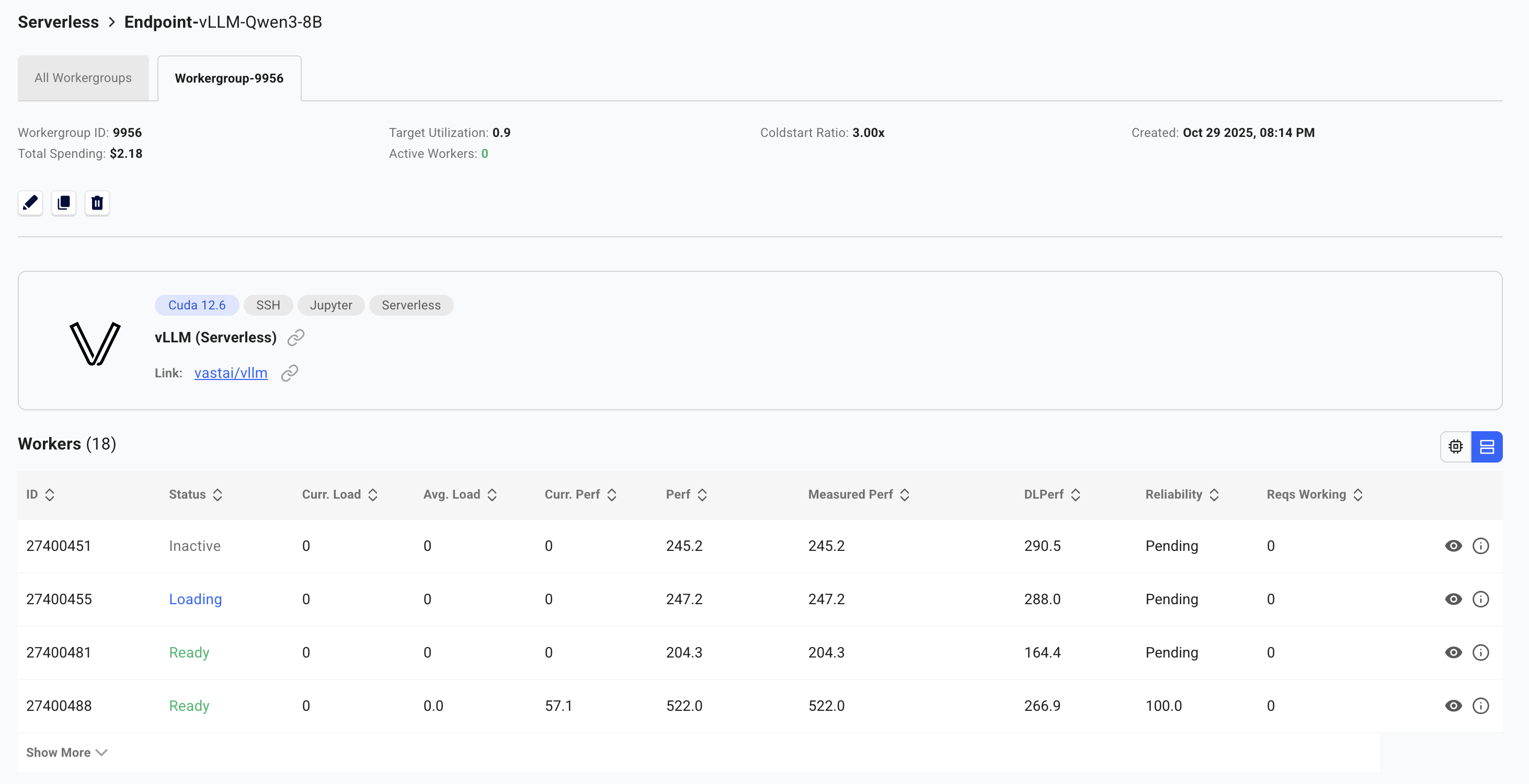Image resolution: width=1529 pixels, height=784 pixels.
Task: Copy link icon next to vLLM (Serverless)
Action: [295, 338]
